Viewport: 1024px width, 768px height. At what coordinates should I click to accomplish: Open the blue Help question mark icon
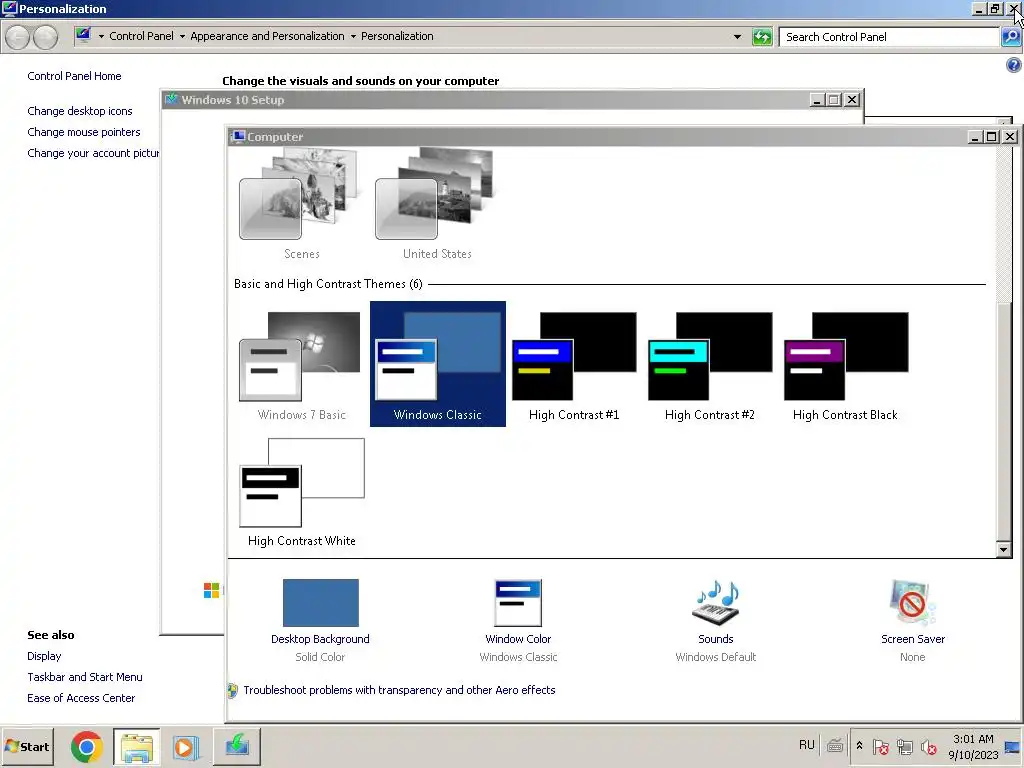click(1014, 65)
